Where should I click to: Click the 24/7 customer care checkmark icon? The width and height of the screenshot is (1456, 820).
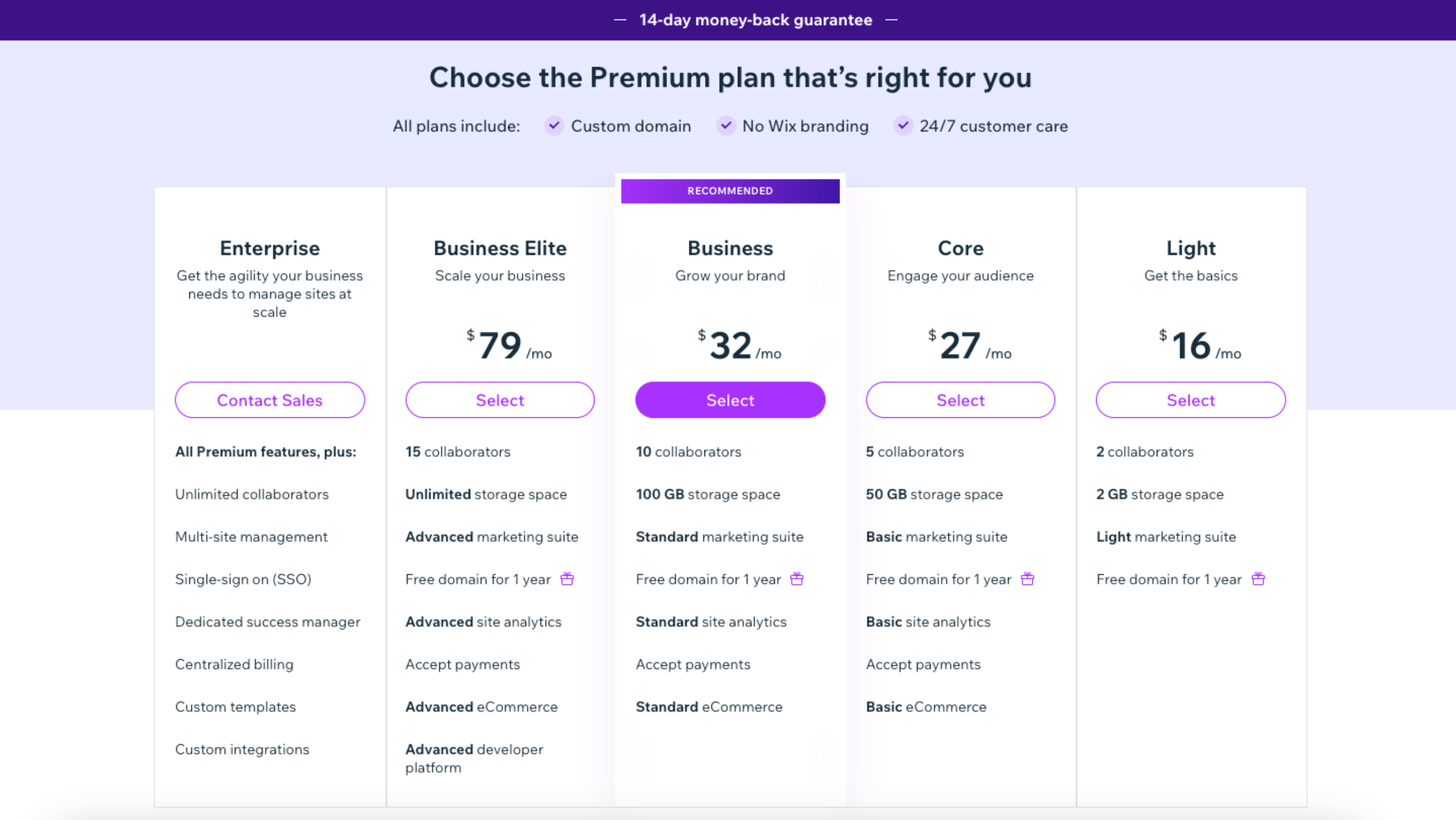[902, 126]
